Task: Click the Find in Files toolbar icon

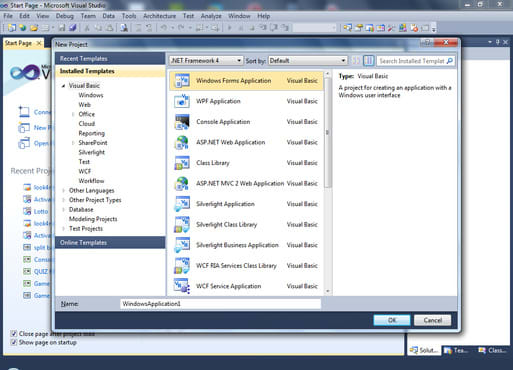Action: (x=124, y=28)
